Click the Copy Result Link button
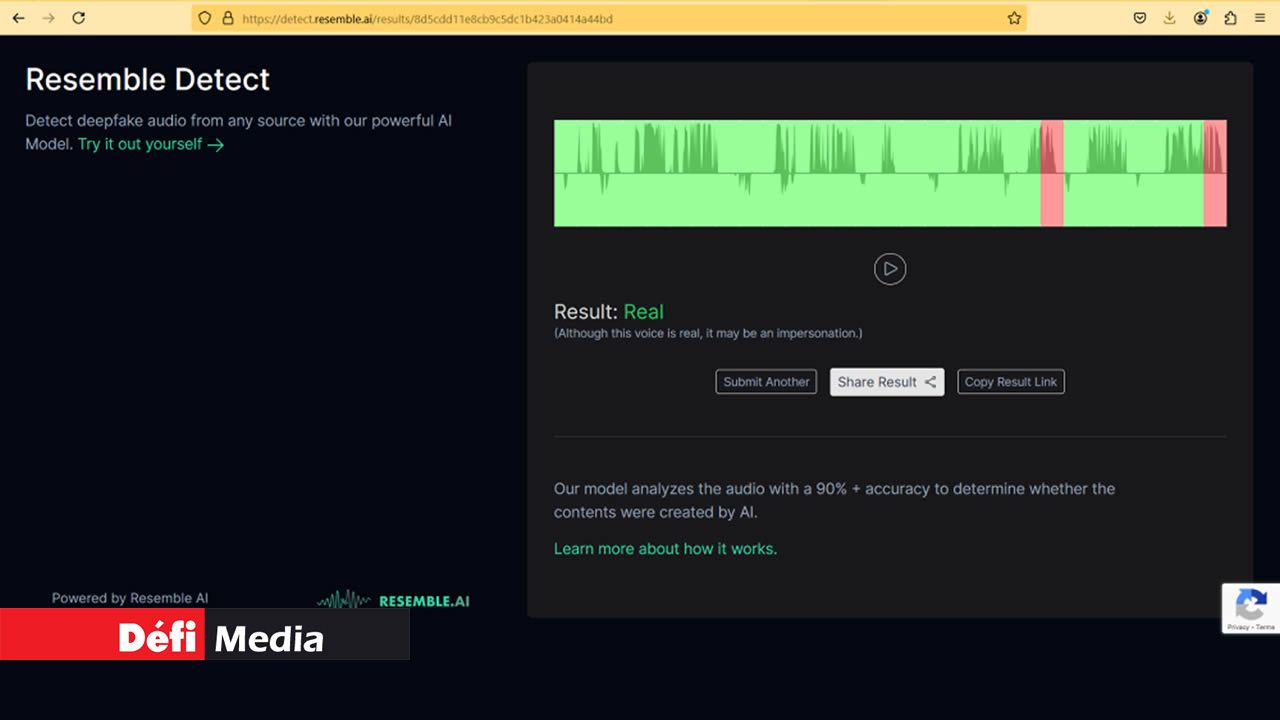1280x720 pixels. [x=1010, y=382]
